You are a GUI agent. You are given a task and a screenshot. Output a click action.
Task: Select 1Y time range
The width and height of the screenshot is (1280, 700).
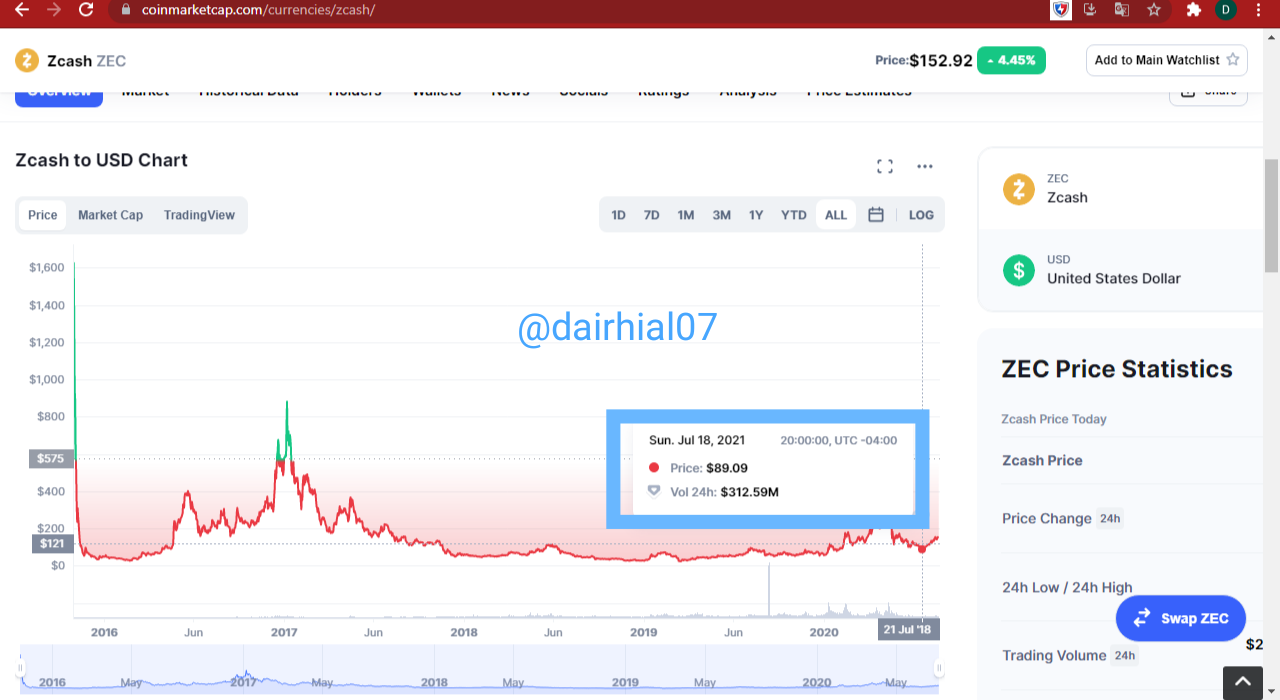pyautogui.click(x=756, y=215)
